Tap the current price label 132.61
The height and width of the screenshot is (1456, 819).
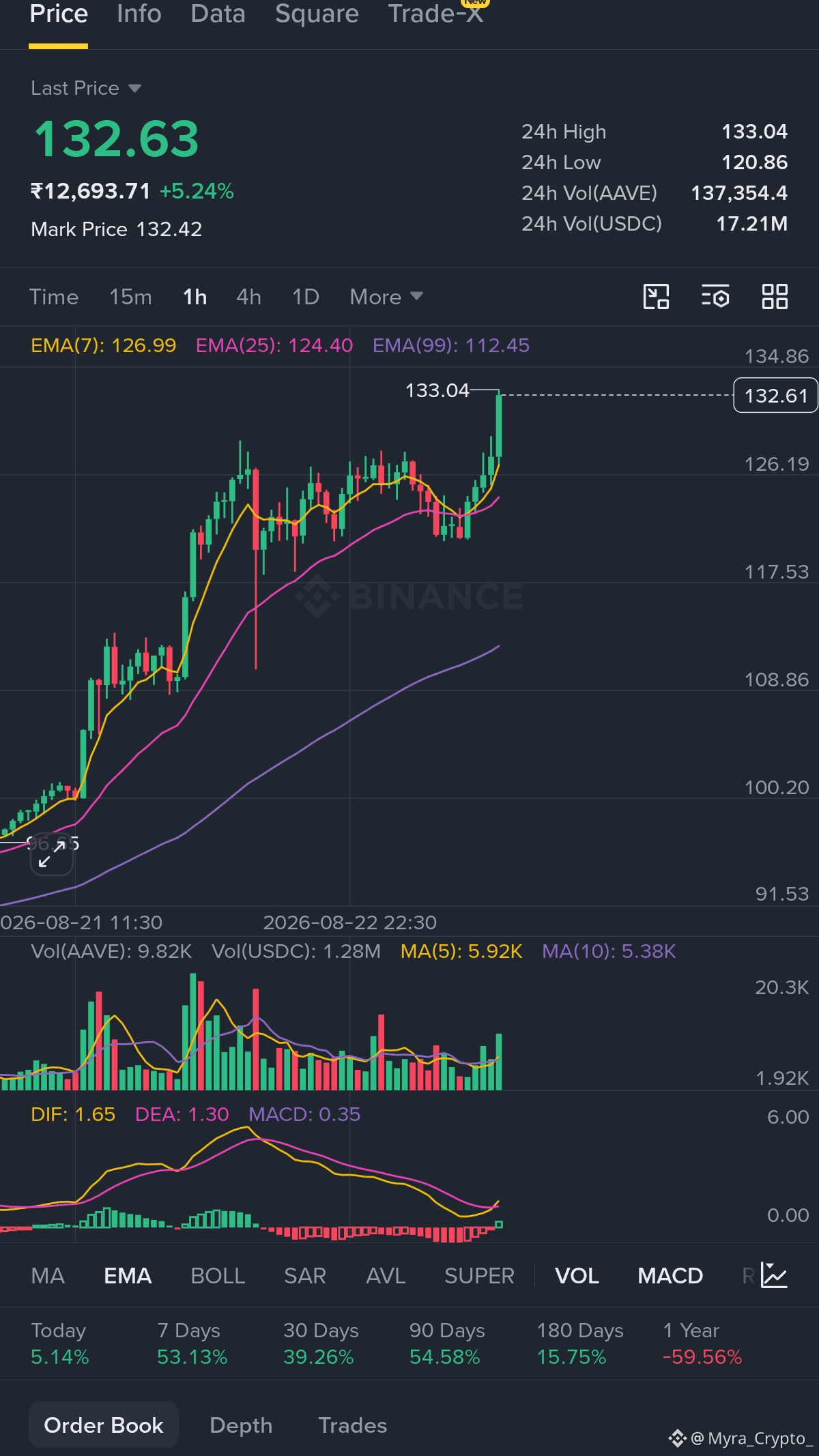[x=775, y=396]
